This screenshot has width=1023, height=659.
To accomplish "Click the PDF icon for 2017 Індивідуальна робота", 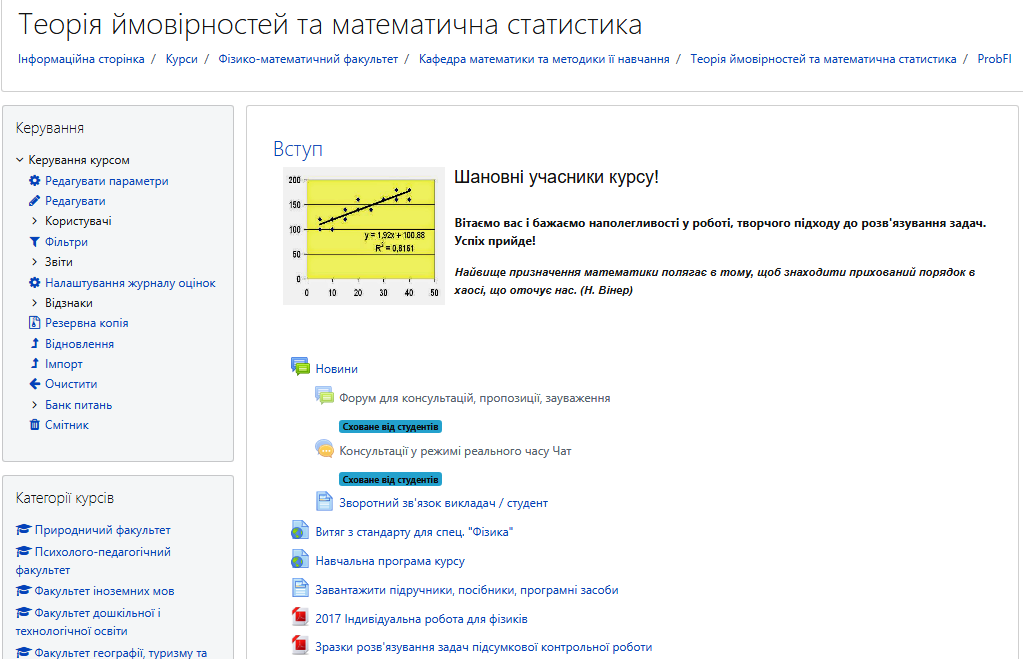I will tap(299, 618).
